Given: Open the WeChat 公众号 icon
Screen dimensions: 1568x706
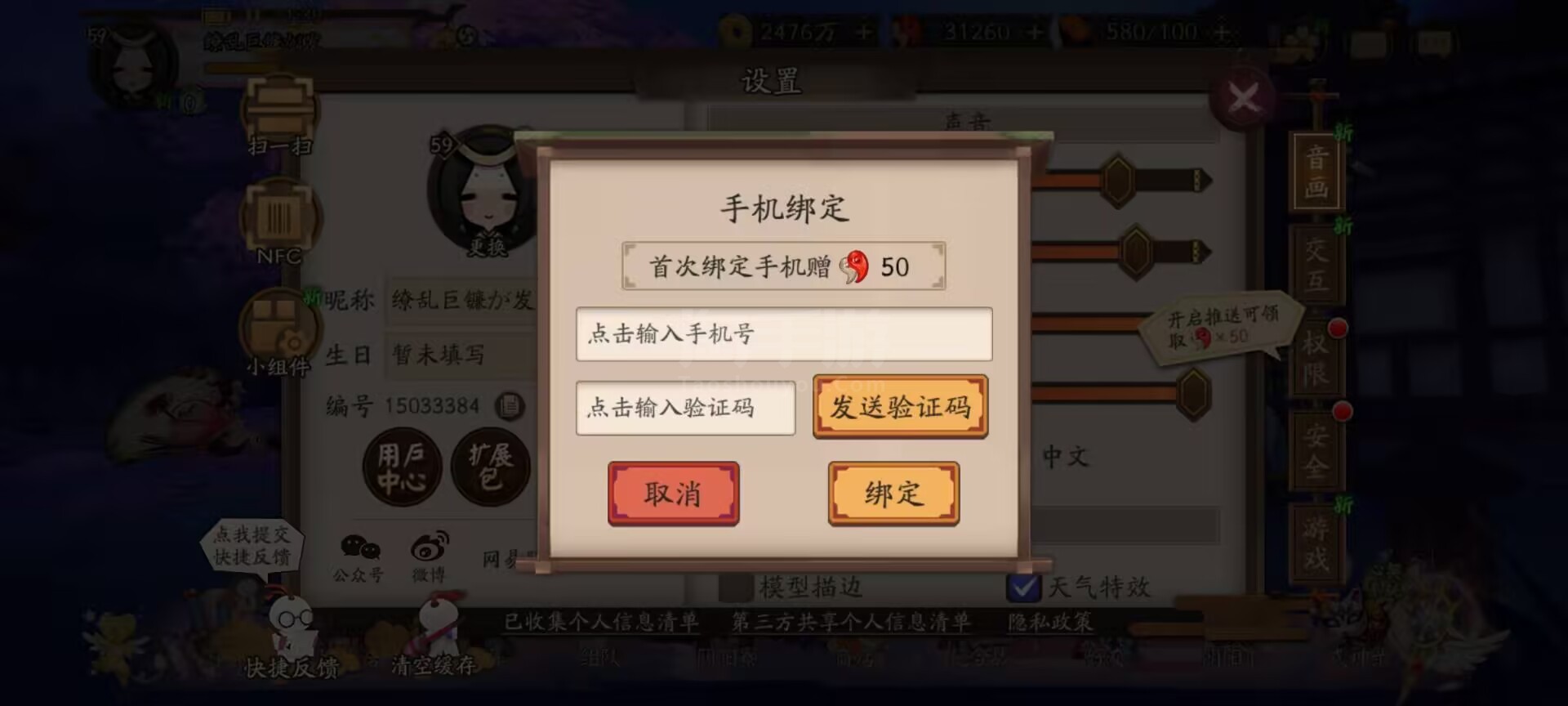Looking at the screenshot, I should tap(359, 558).
